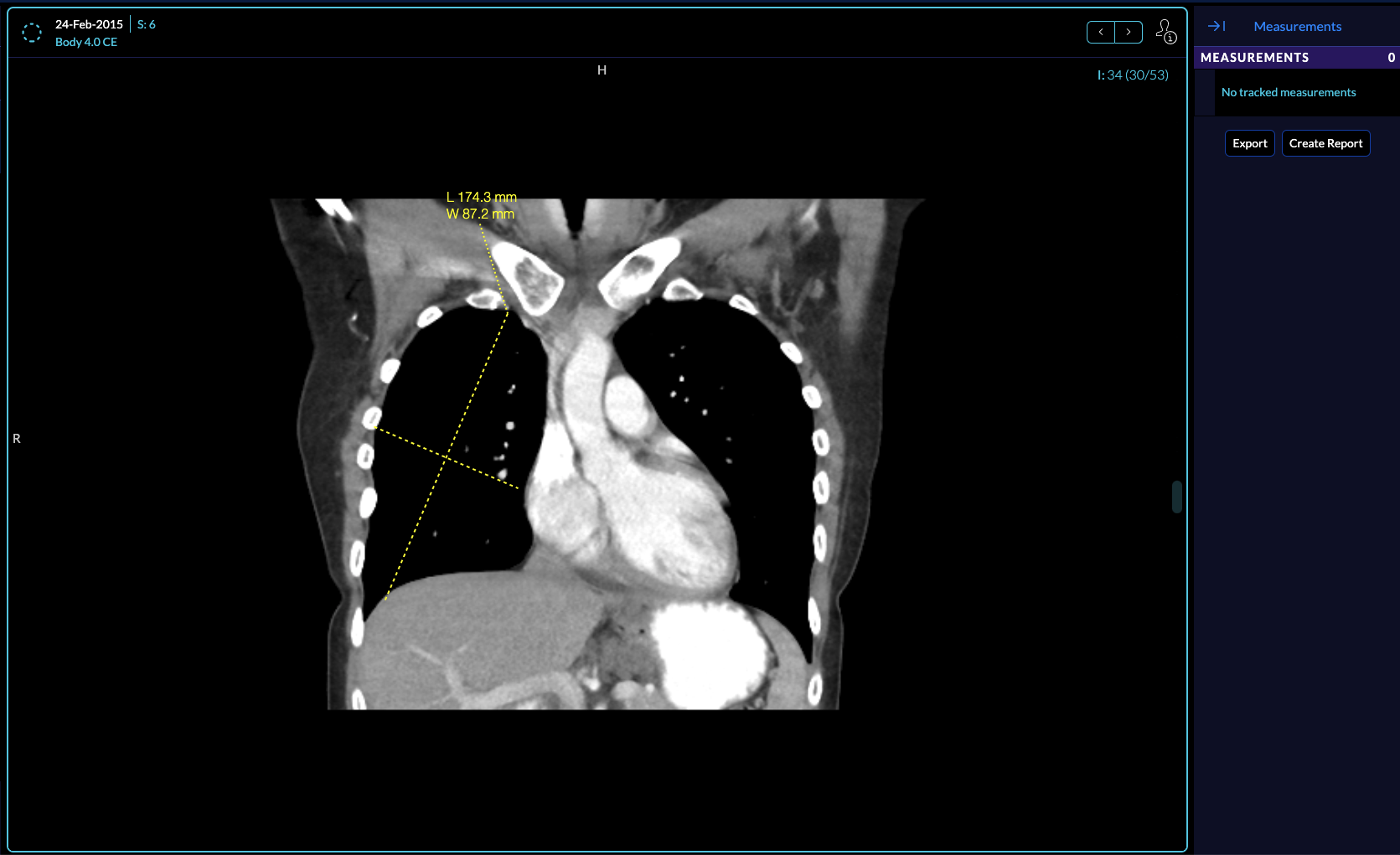Select the Measurements panel tab label
1400x855 pixels.
point(1297,27)
